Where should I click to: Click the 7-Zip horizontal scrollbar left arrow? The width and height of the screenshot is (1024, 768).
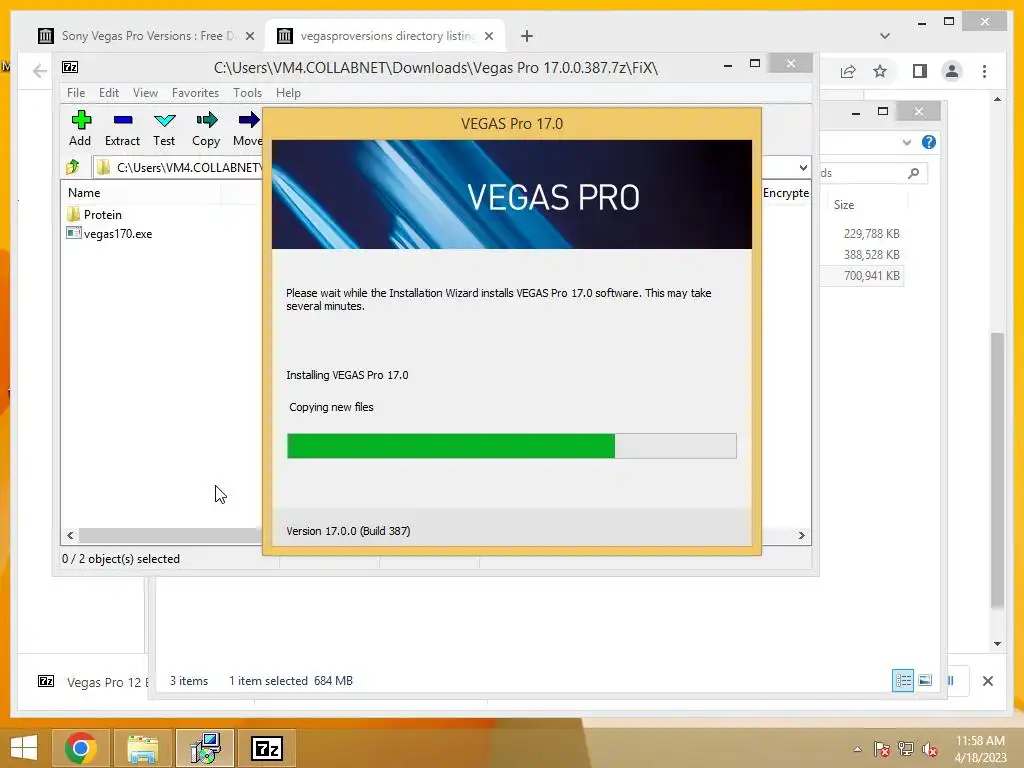[x=71, y=536]
